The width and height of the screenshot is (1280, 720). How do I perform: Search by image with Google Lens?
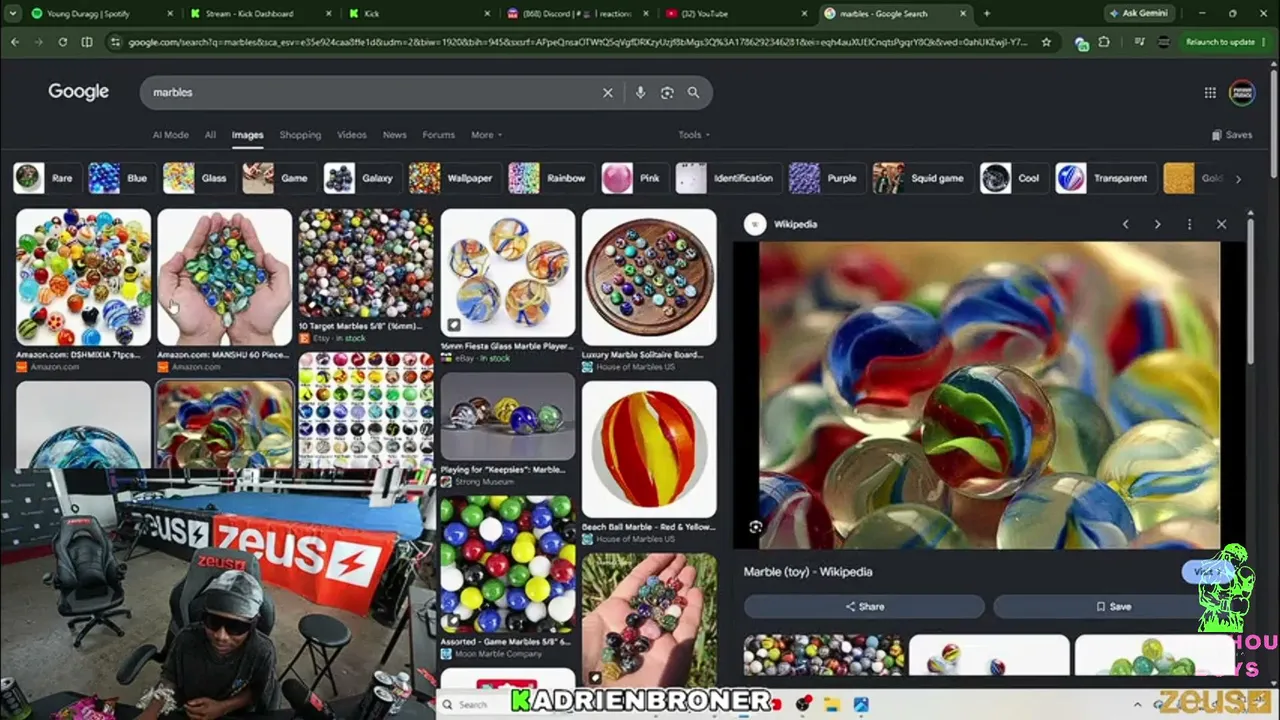pos(667,92)
